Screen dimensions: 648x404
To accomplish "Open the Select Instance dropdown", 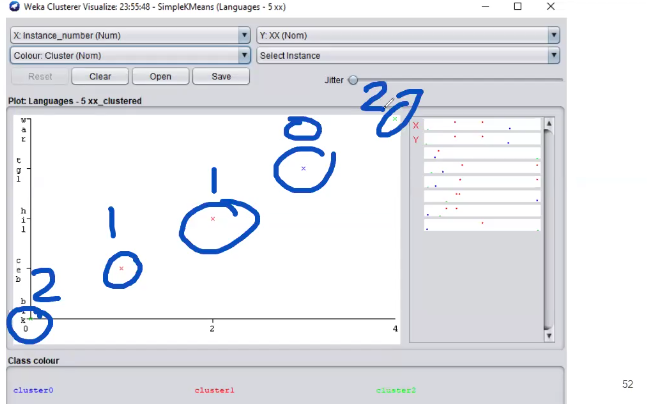I will click(x=408, y=55).
